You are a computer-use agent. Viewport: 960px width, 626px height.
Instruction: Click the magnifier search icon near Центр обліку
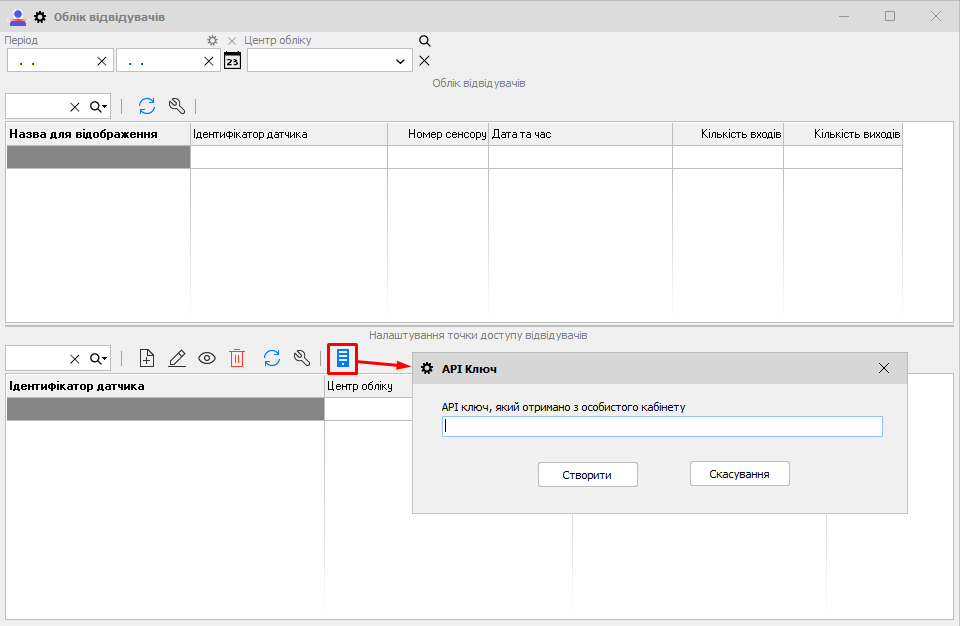(424, 41)
